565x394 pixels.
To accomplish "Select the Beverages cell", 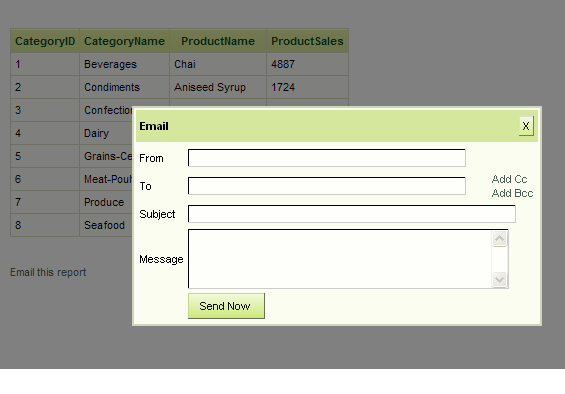I will (124, 64).
